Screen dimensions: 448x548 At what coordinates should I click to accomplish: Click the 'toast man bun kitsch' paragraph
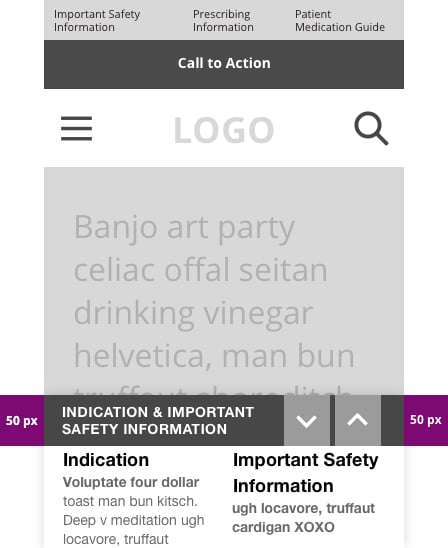133,520
